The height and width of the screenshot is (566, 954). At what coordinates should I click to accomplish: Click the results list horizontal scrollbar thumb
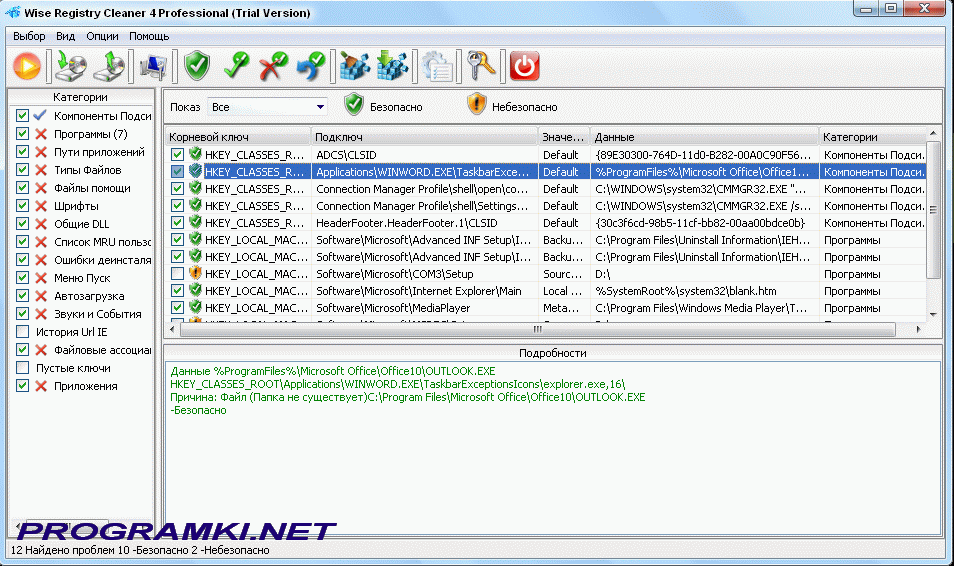pos(538,329)
